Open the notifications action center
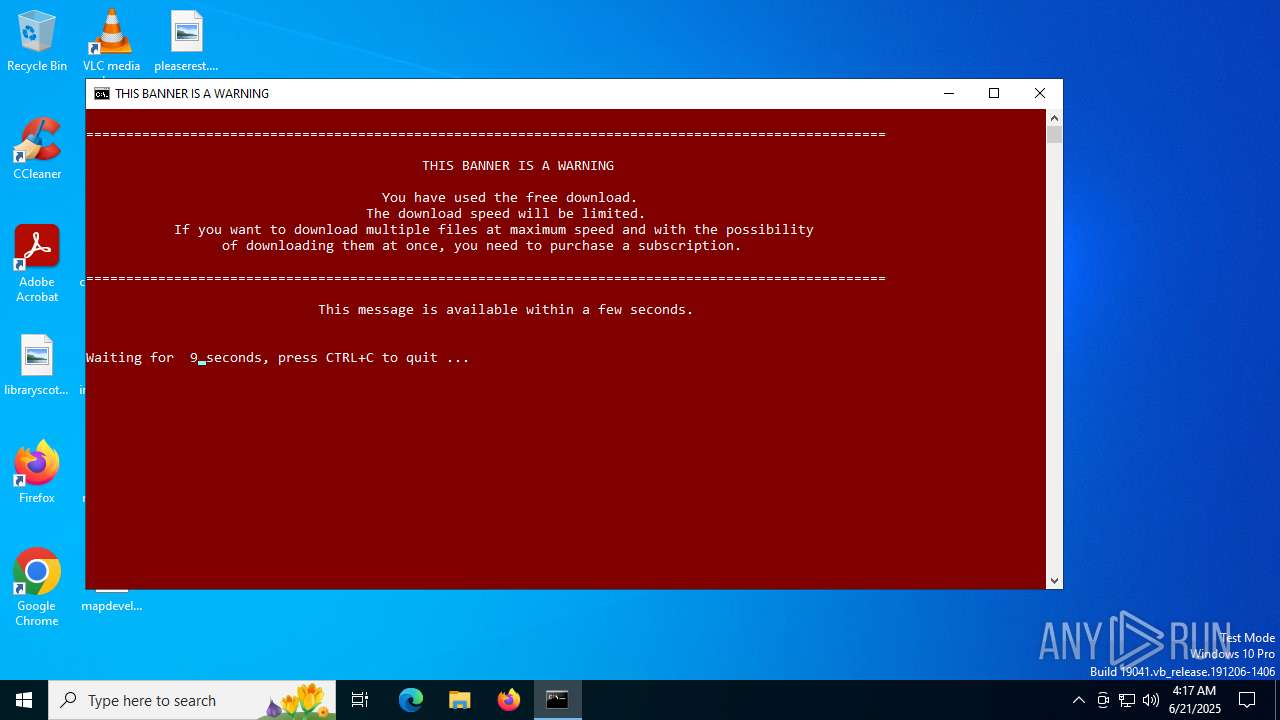The height and width of the screenshot is (720, 1280). pos(1247,700)
